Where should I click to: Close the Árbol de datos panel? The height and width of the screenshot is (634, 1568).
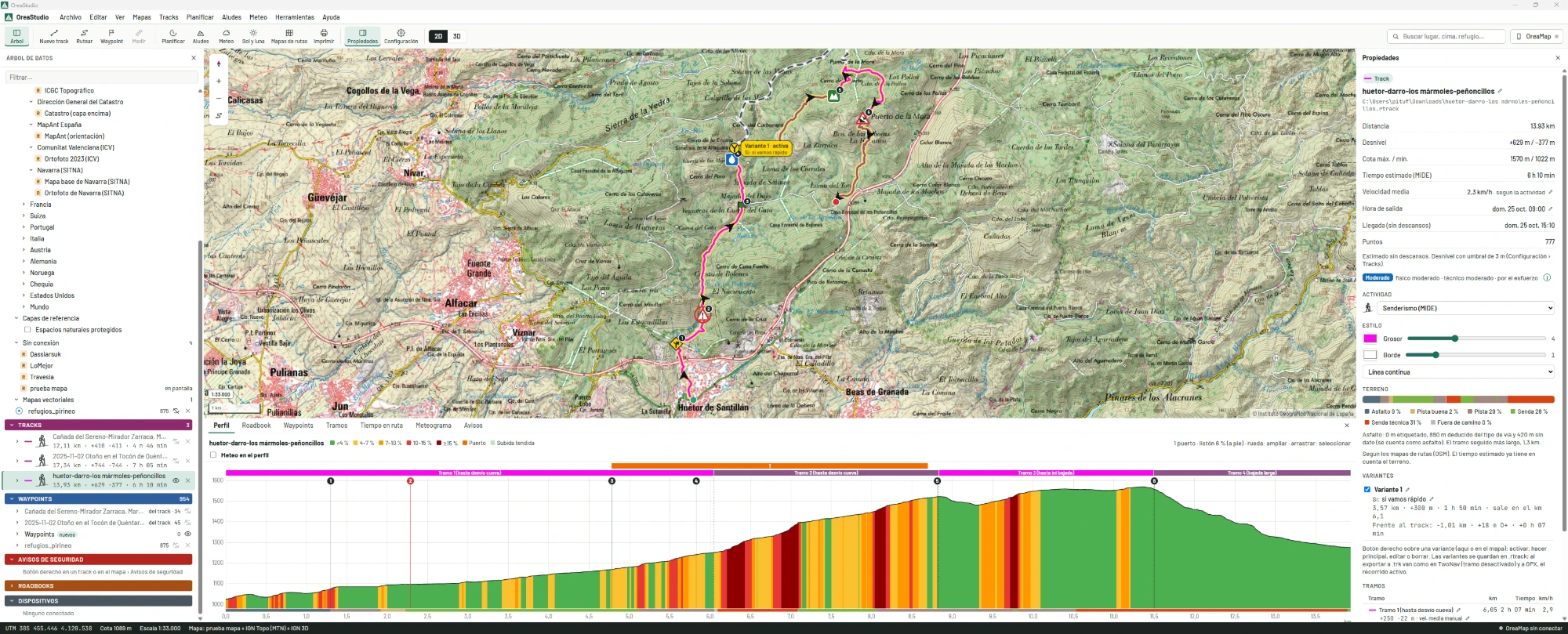[x=194, y=58]
